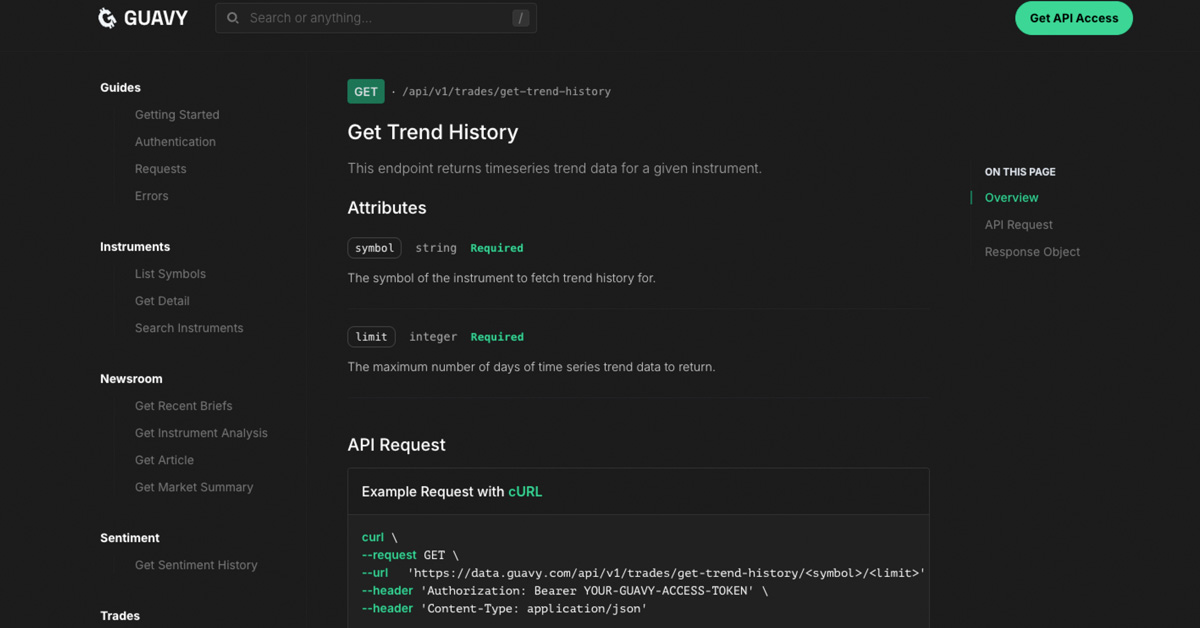Jump to the API Request section
The width and height of the screenshot is (1200, 628).
[1018, 225]
